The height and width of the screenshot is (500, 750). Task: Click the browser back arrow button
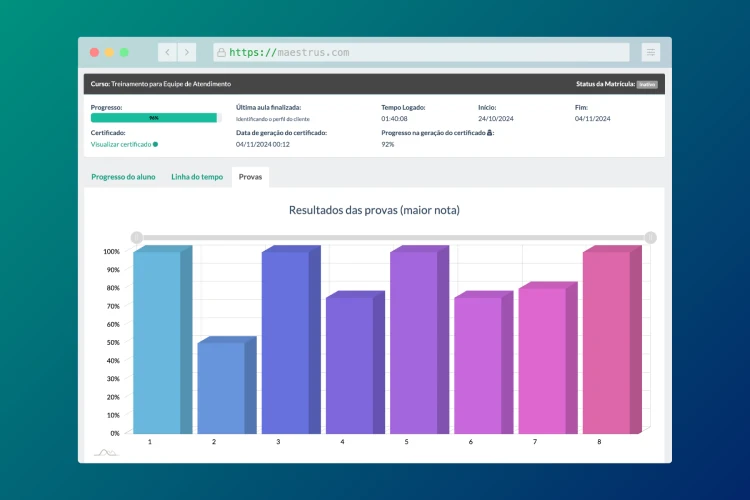168,52
